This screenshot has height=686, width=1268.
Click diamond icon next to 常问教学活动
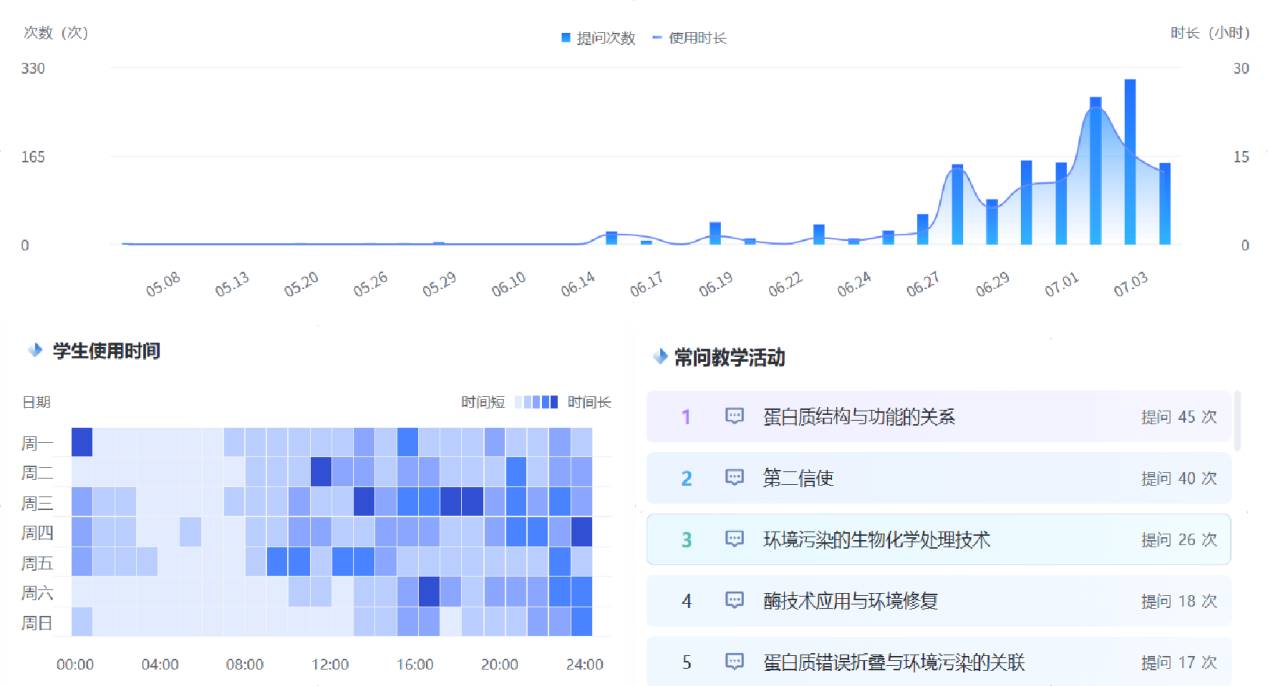click(x=659, y=358)
